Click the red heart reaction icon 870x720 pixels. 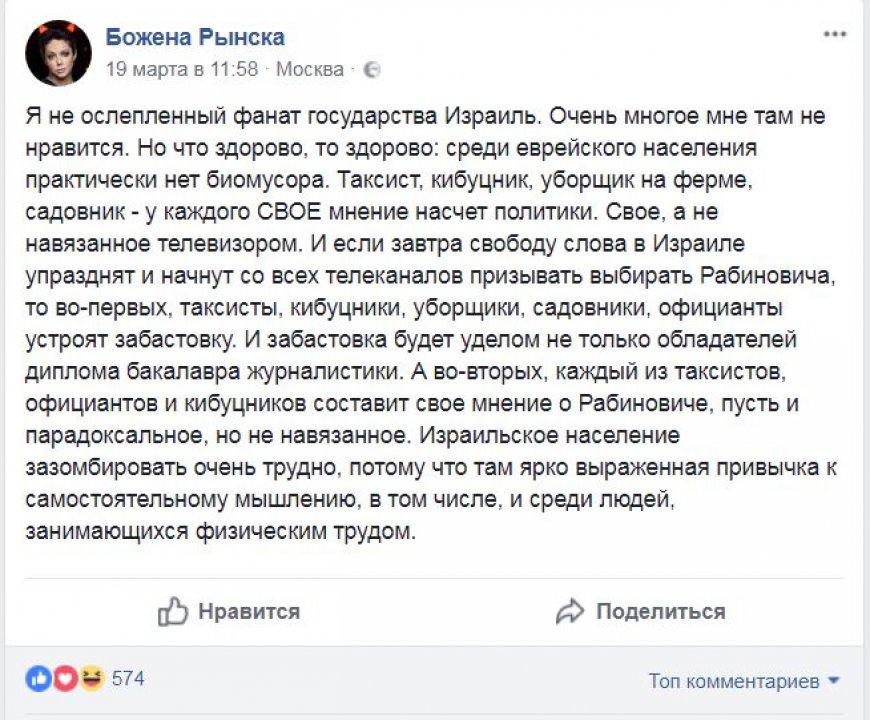[x=65, y=679]
